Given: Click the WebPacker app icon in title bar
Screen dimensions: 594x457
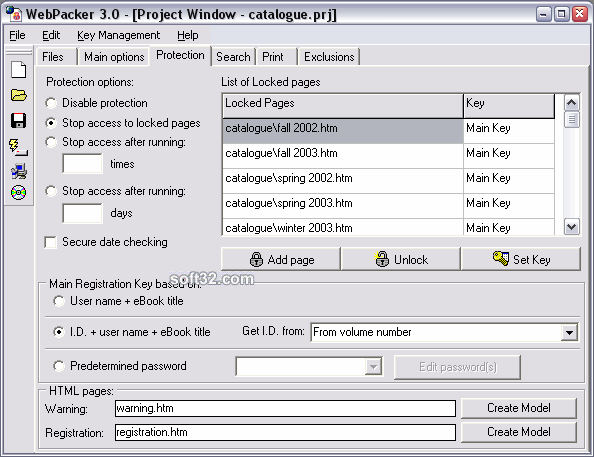Looking at the screenshot, I should pyautogui.click(x=14, y=14).
